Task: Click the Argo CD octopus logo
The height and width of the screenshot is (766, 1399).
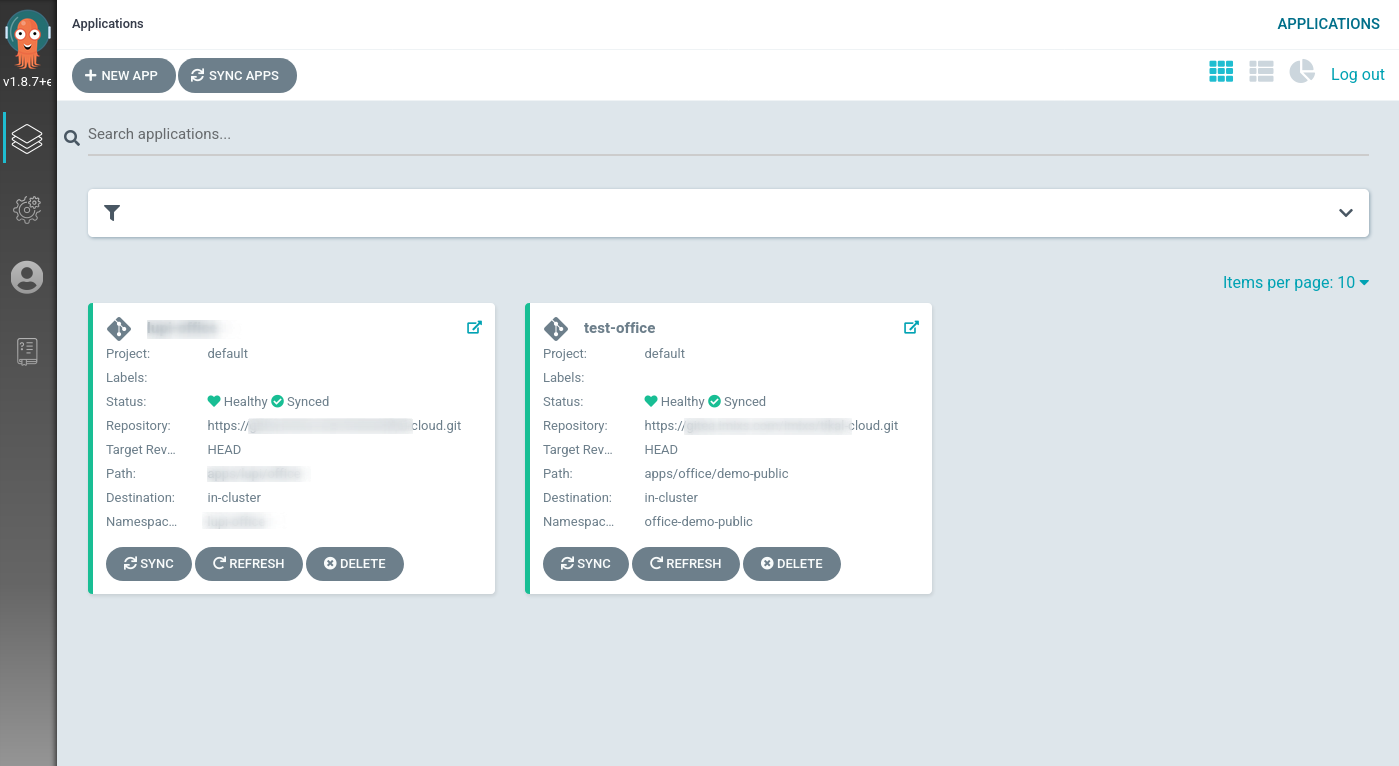Action: [x=28, y=40]
